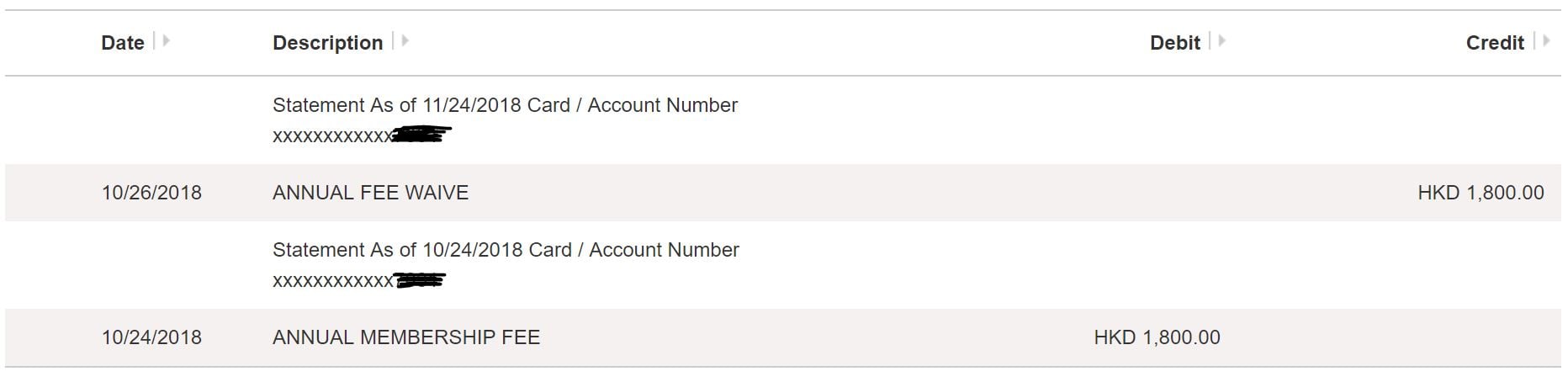Click the sort arrow next to Debit
The width and height of the screenshot is (1568, 382).
(x=1221, y=40)
